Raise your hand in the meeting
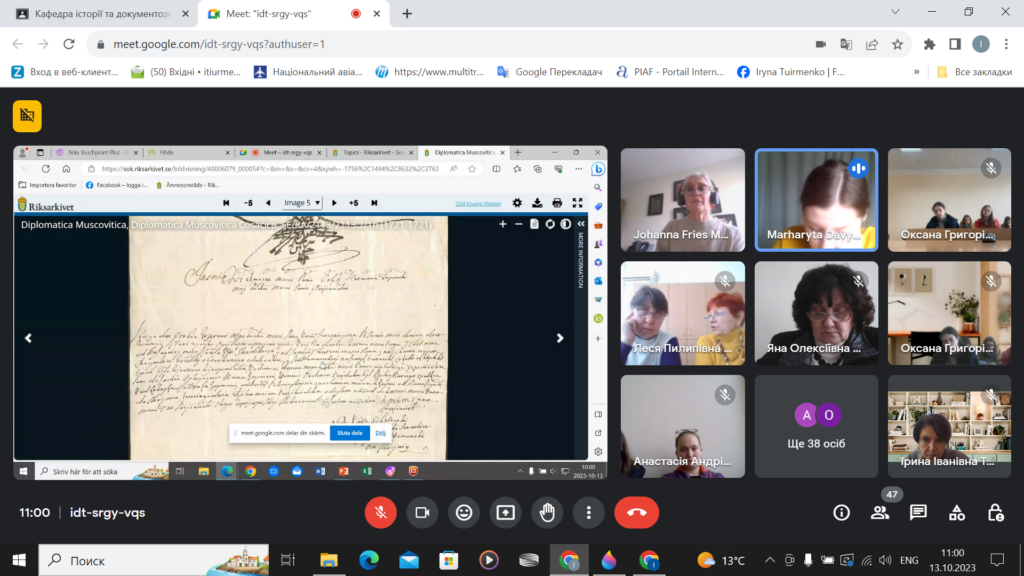Viewport: 1024px width, 576px height. pos(547,512)
